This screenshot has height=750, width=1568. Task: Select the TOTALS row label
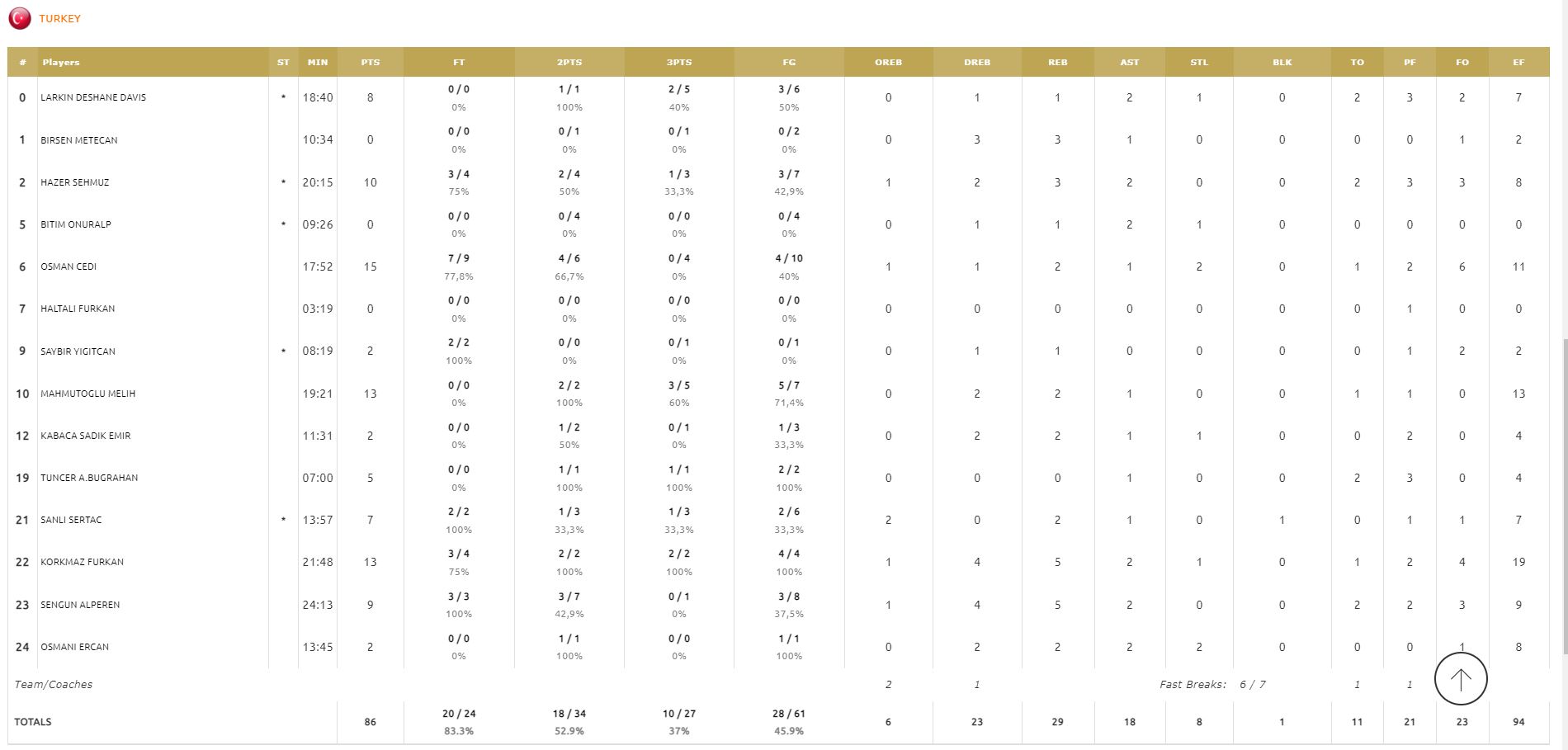[33, 722]
